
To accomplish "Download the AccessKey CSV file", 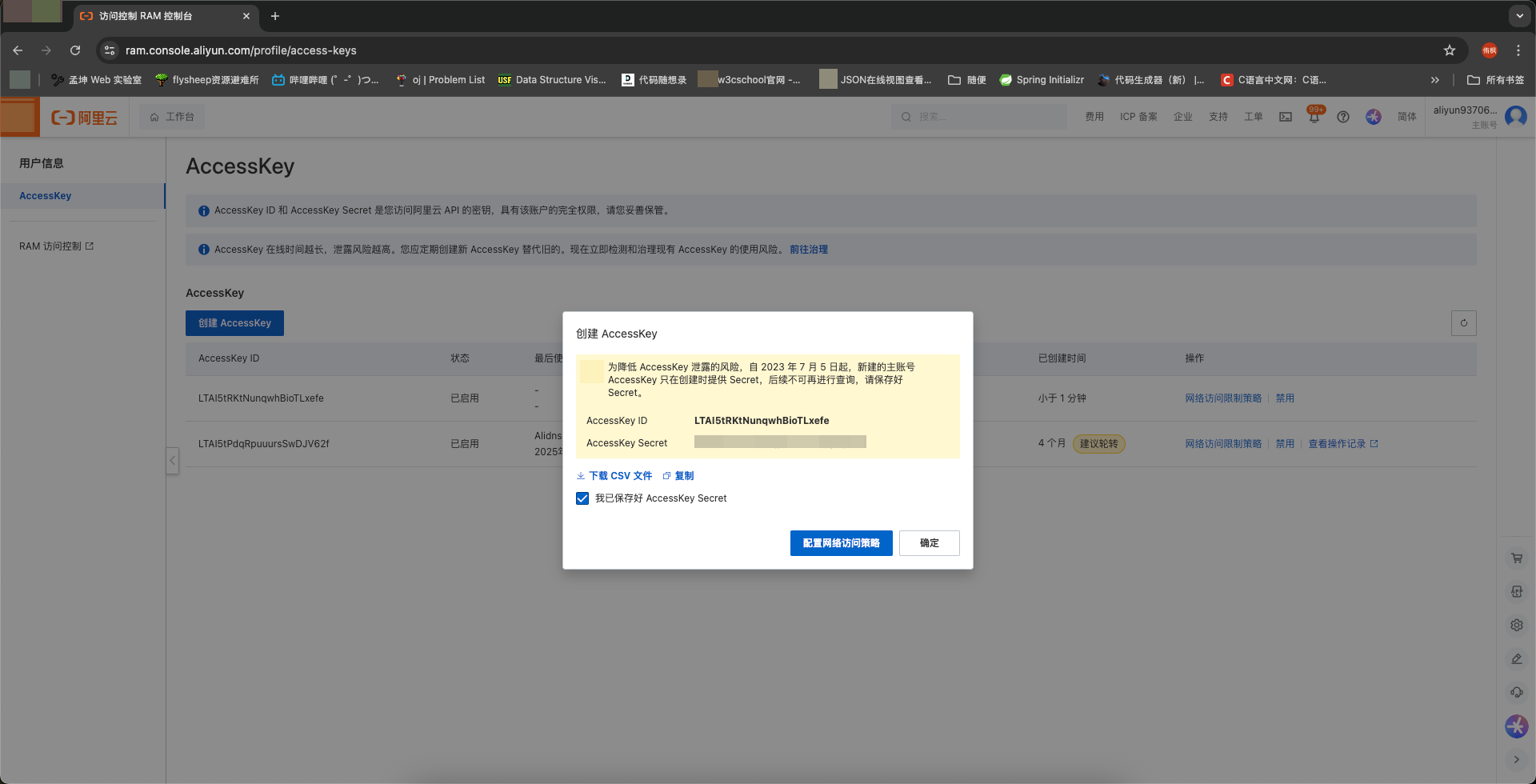I will pyautogui.click(x=614, y=476).
